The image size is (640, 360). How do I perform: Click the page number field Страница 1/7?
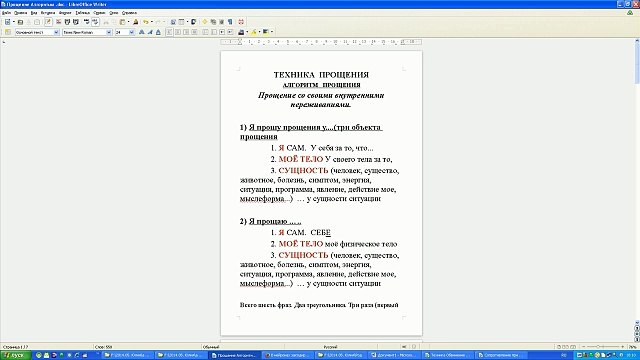(x=16, y=347)
